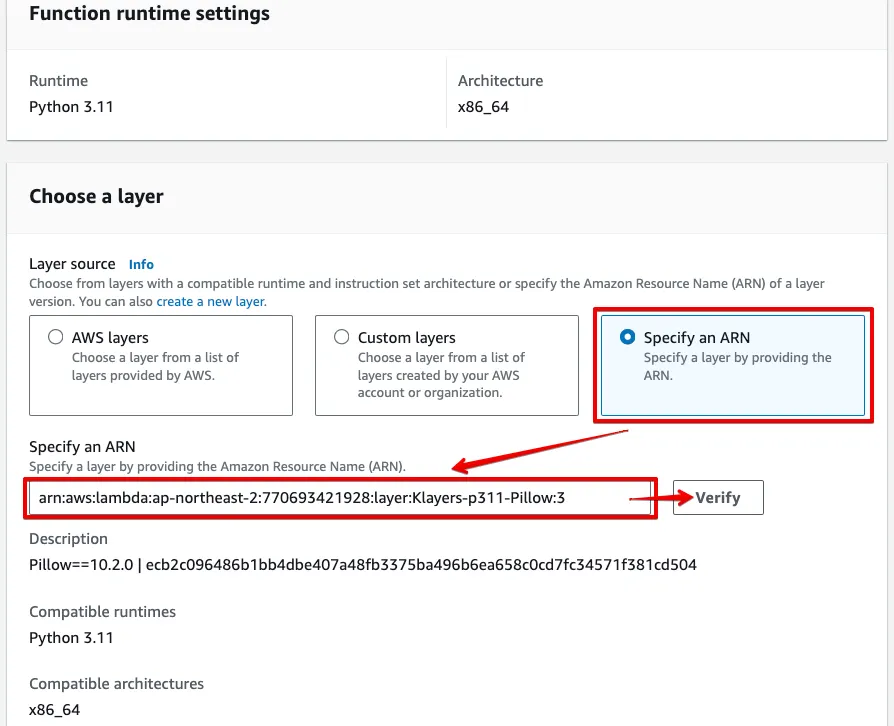This screenshot has width=894, height=726.
Task: Select the AWS layers radio button
Action: (56, 338)
